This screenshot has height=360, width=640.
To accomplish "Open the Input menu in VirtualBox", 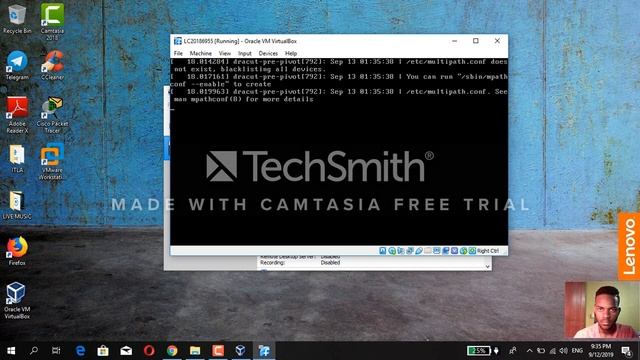I will pos(244,53).
